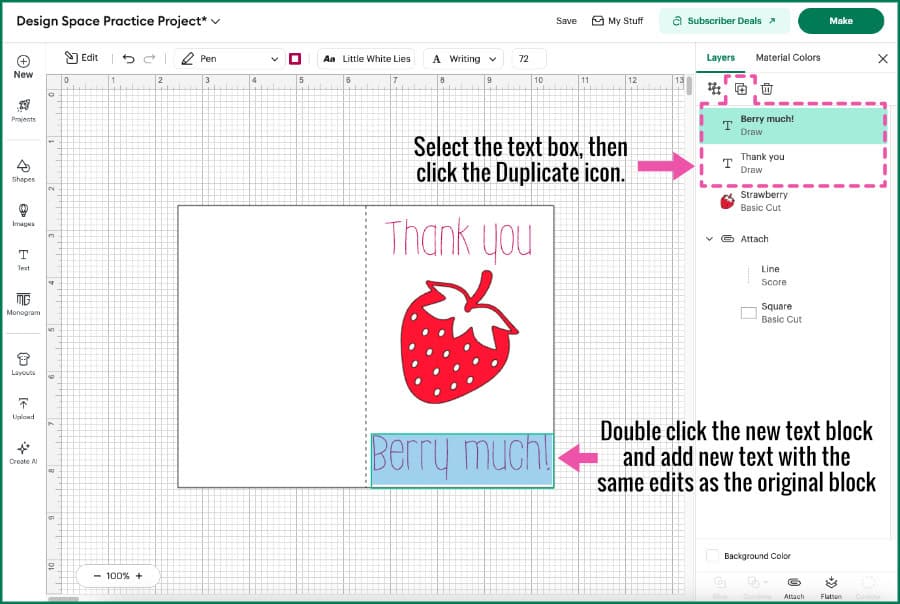Zoom out with the minus button
The width and height of the screenshot is (900, 604).
pos(97,576)
